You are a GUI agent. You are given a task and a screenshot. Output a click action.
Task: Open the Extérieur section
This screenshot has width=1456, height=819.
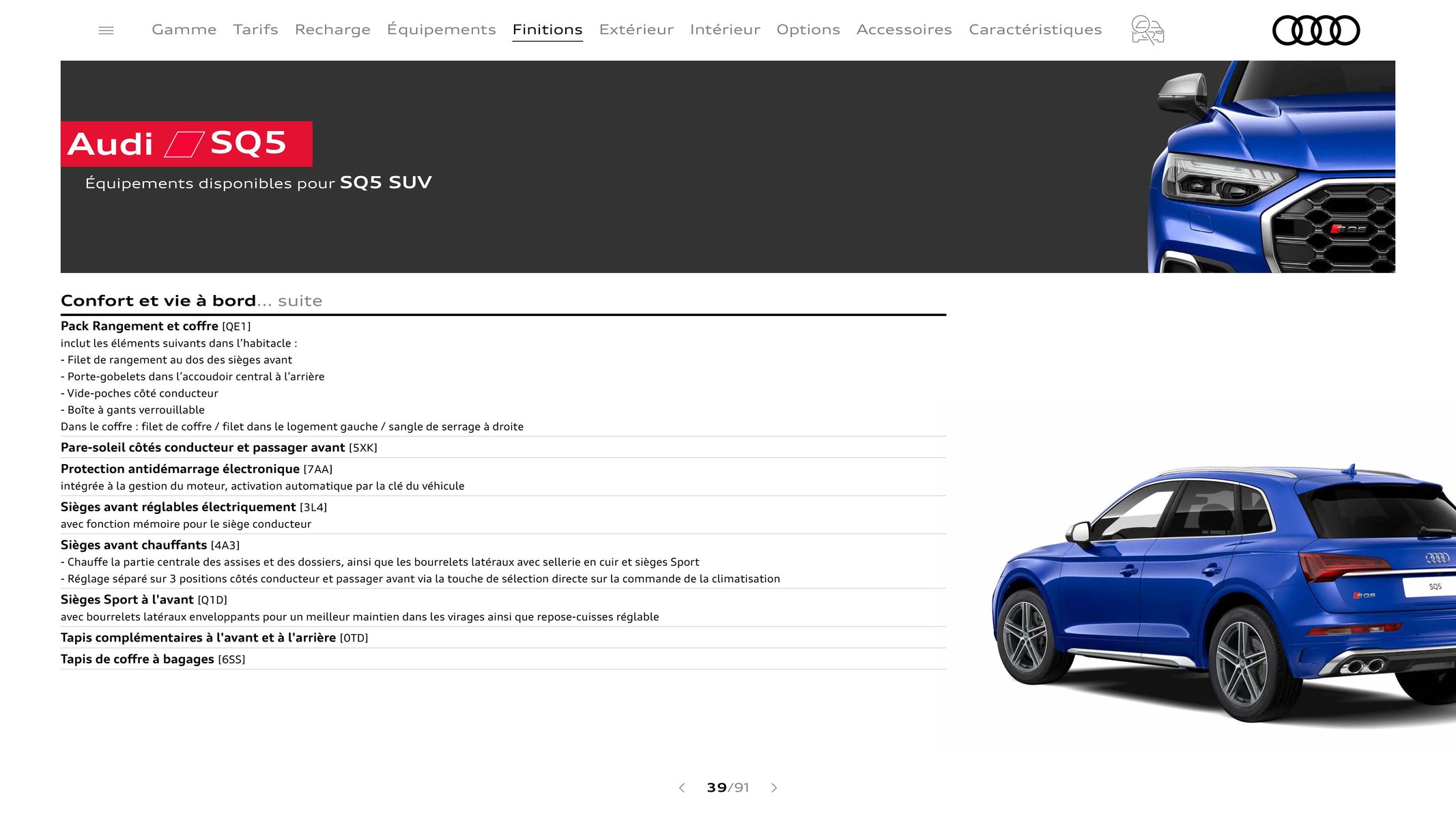[636, 29]
